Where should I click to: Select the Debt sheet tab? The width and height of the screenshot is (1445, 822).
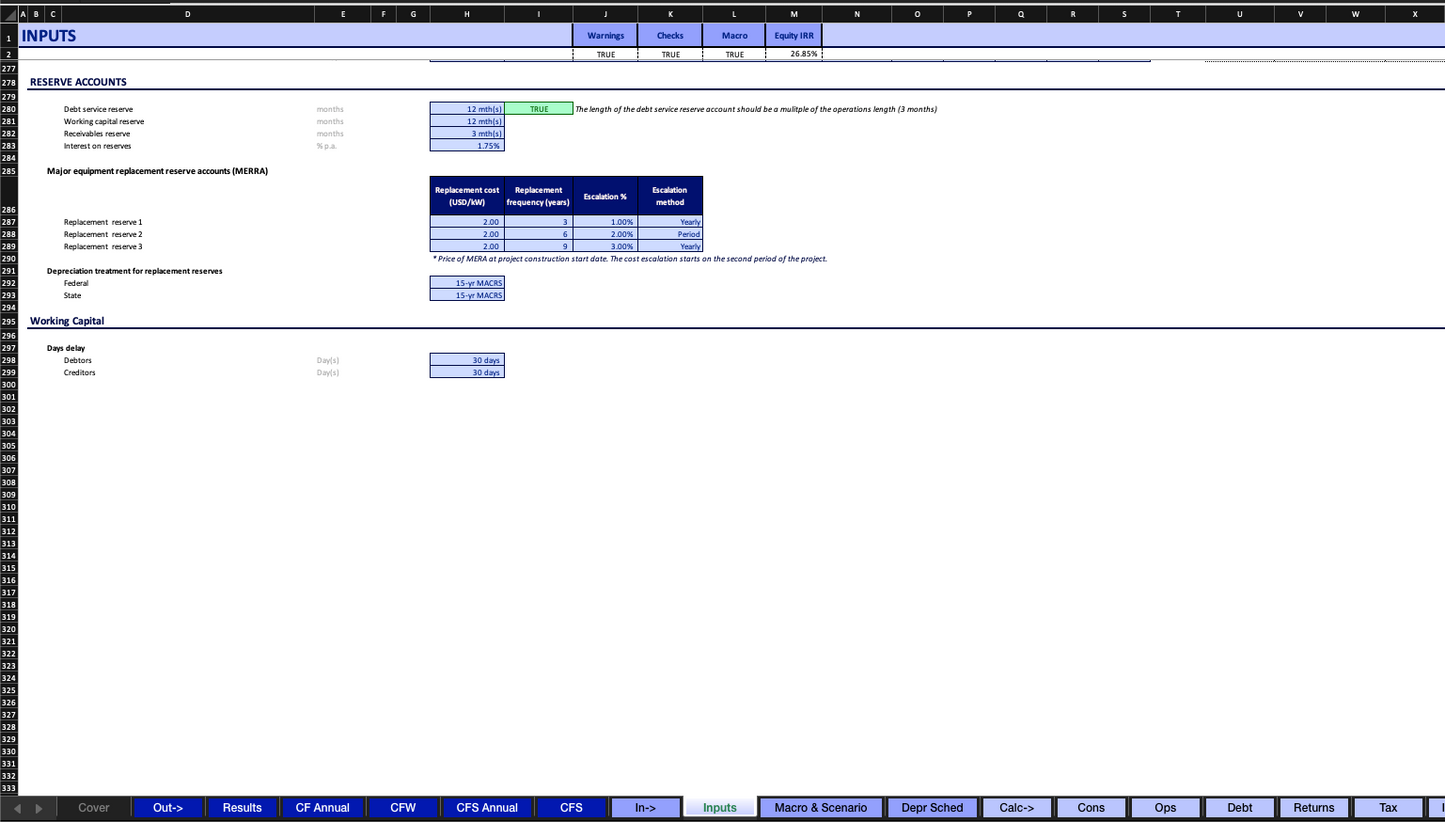point(1239,808)
